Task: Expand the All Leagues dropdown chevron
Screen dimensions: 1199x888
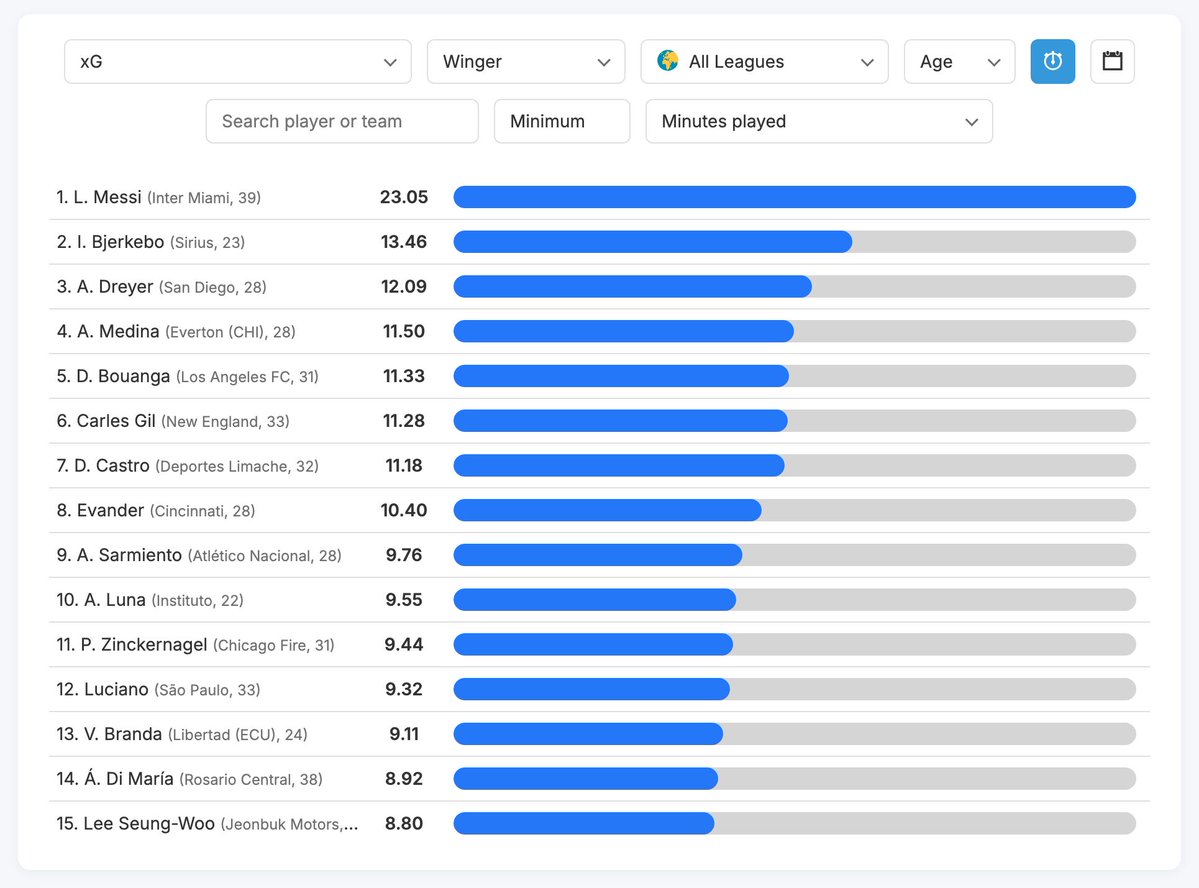Action: tap(867, 62)
